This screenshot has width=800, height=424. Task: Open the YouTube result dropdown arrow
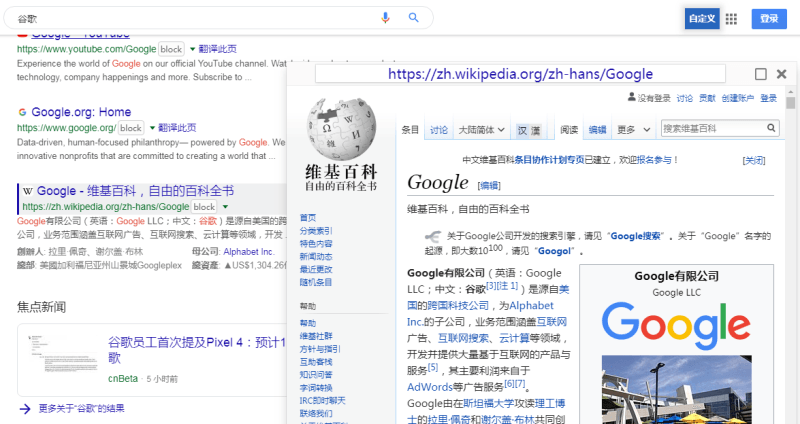click(x=192, y=49)
